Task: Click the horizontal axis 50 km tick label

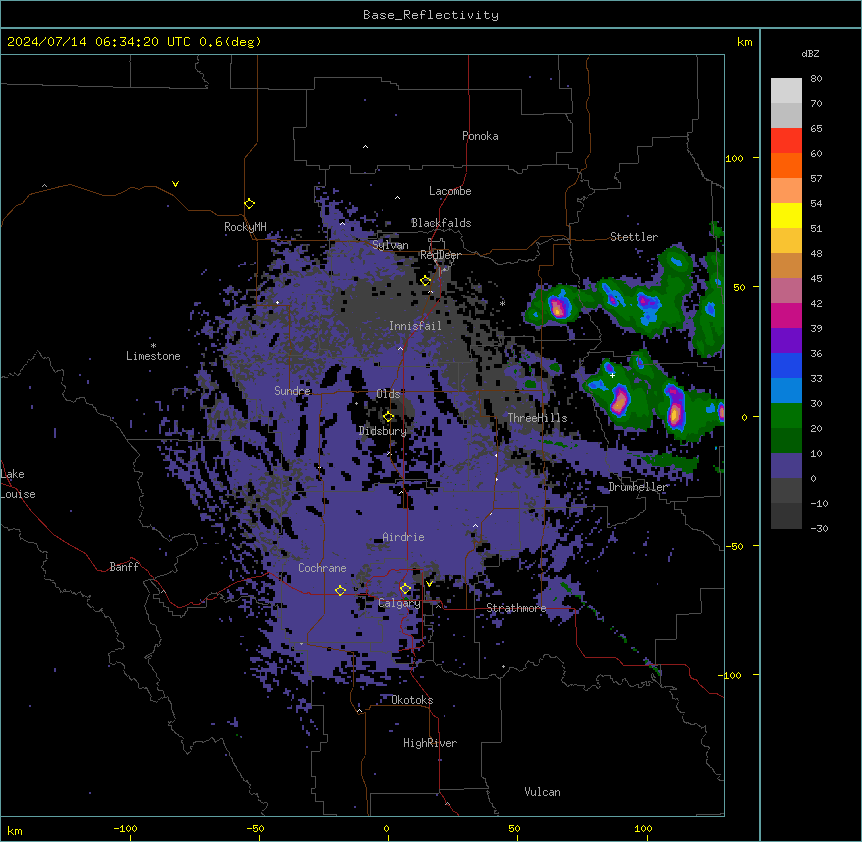Action: pyautogui.click(x=514, y=828)
